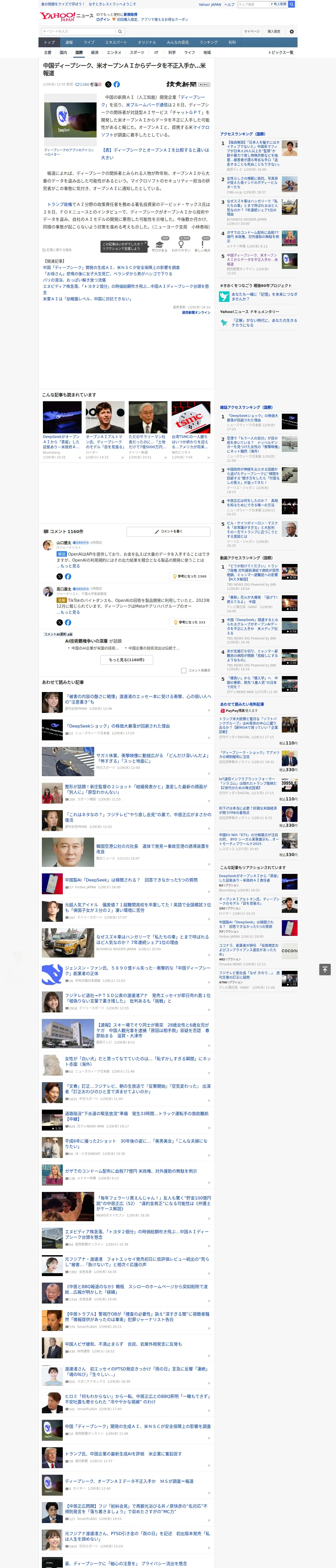336x1568 pixels.
Task: Click the 記事に関する報告 link
Action: pyautogui.click(x=57, y=250)
